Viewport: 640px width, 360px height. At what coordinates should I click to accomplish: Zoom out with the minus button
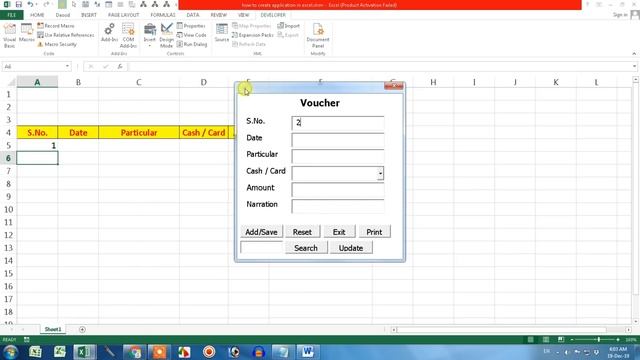(572, 340)
